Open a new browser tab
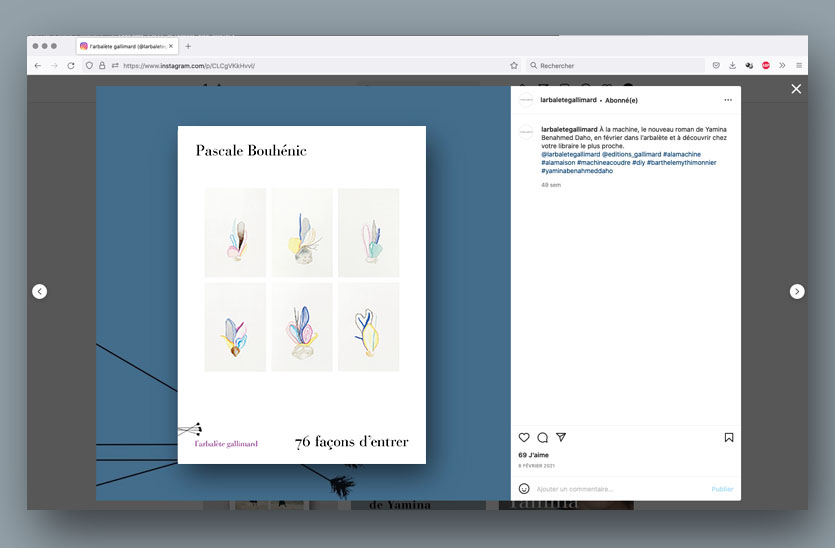This screenshot has height=548, width=835. (188, 46)
